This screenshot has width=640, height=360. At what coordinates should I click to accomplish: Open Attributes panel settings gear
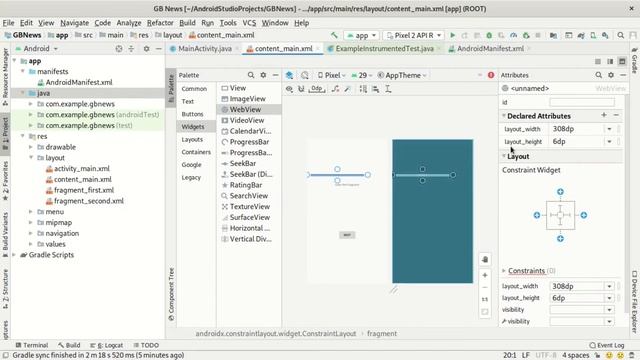point(611,75)
